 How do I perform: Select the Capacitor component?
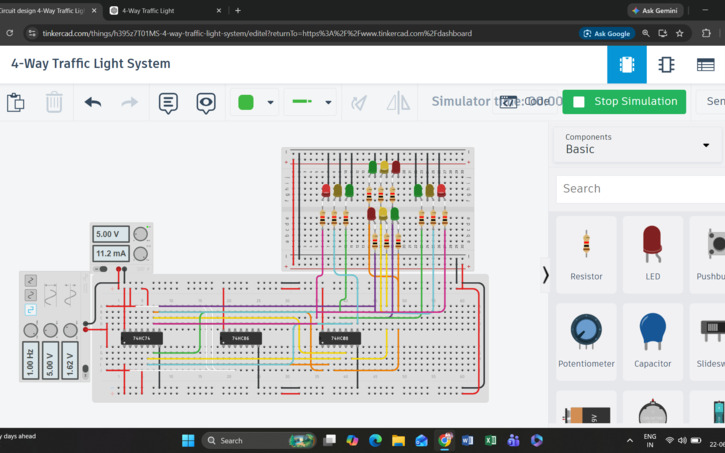click(652, 342)
